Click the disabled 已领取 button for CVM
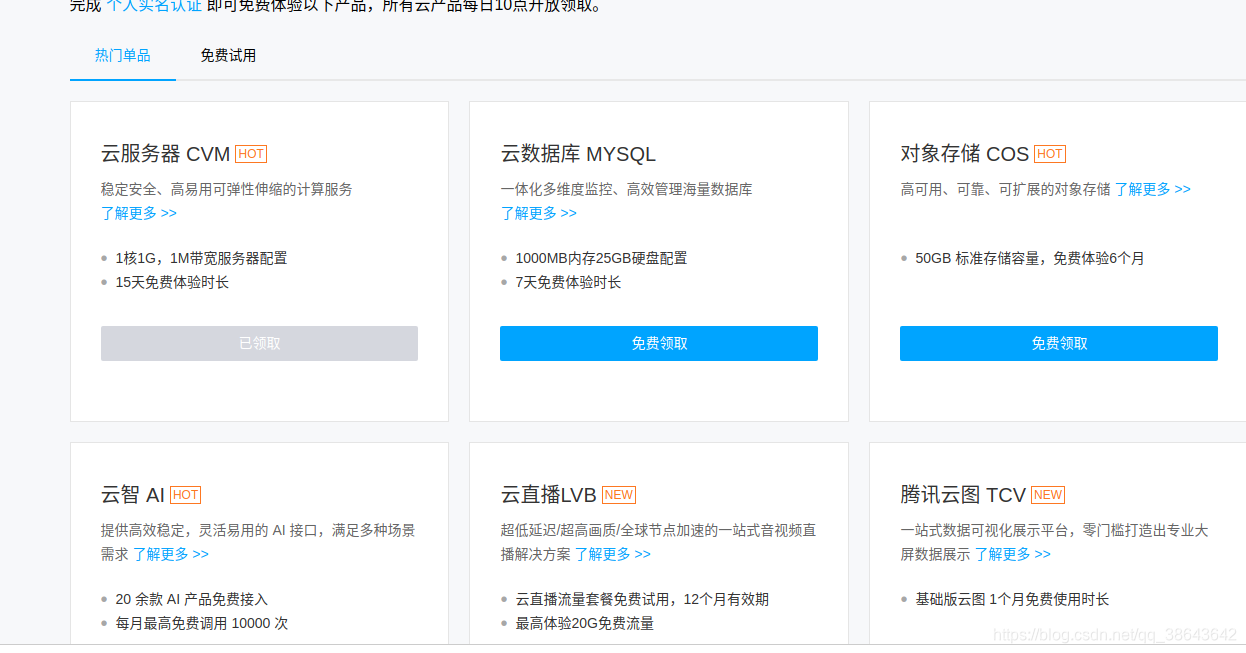 (259, 343)
